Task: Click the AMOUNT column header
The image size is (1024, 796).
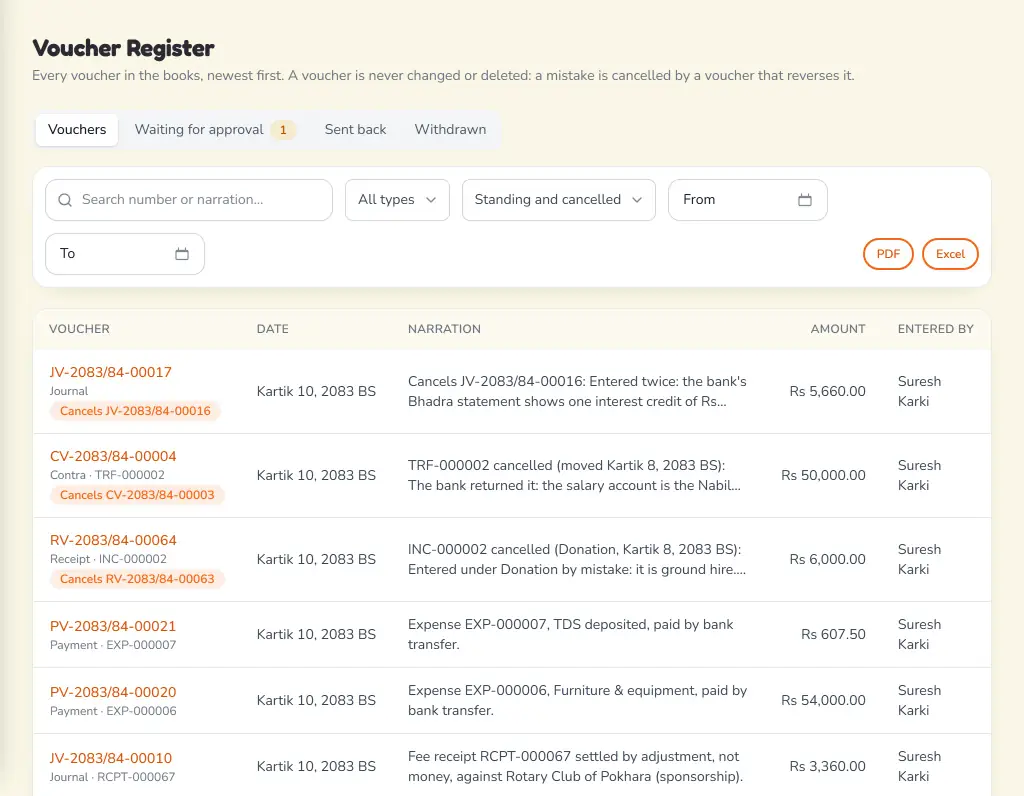Action: tap(838, 329)
